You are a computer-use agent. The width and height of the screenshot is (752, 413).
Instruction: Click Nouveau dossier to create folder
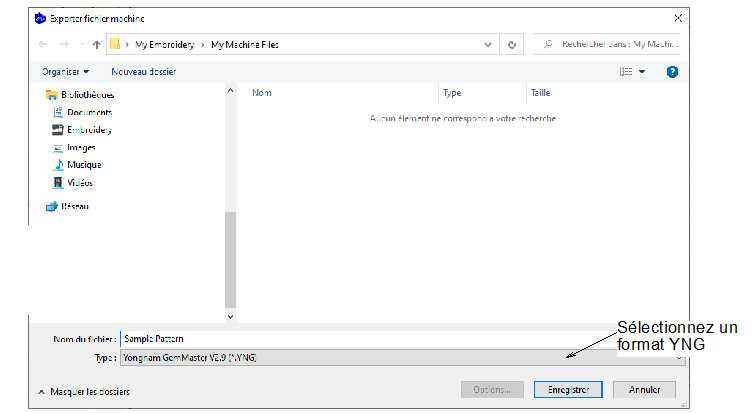pos(143,72)
